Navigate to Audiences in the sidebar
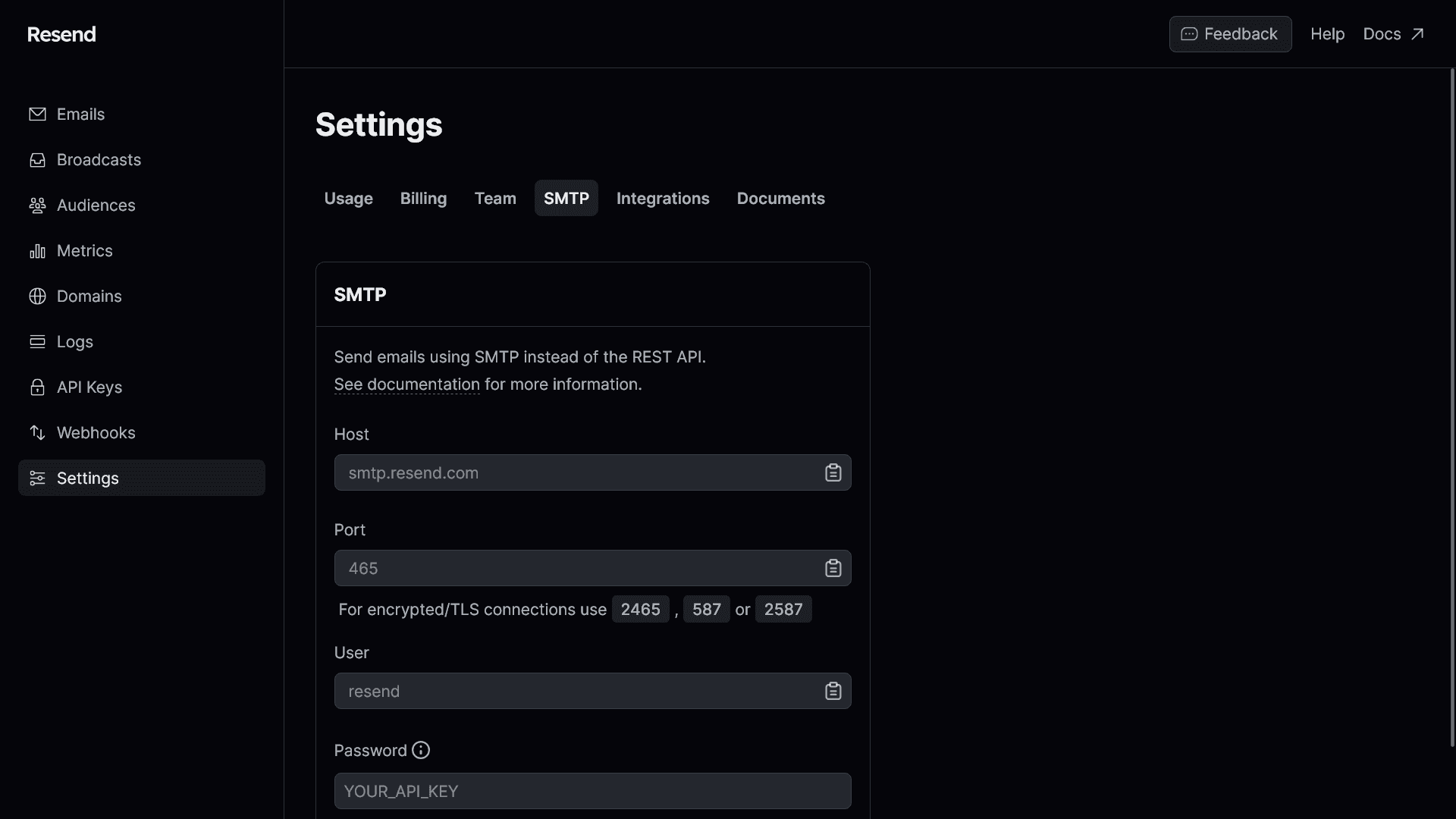This screenshot has width=1456, height=819. tap(142, 205)
